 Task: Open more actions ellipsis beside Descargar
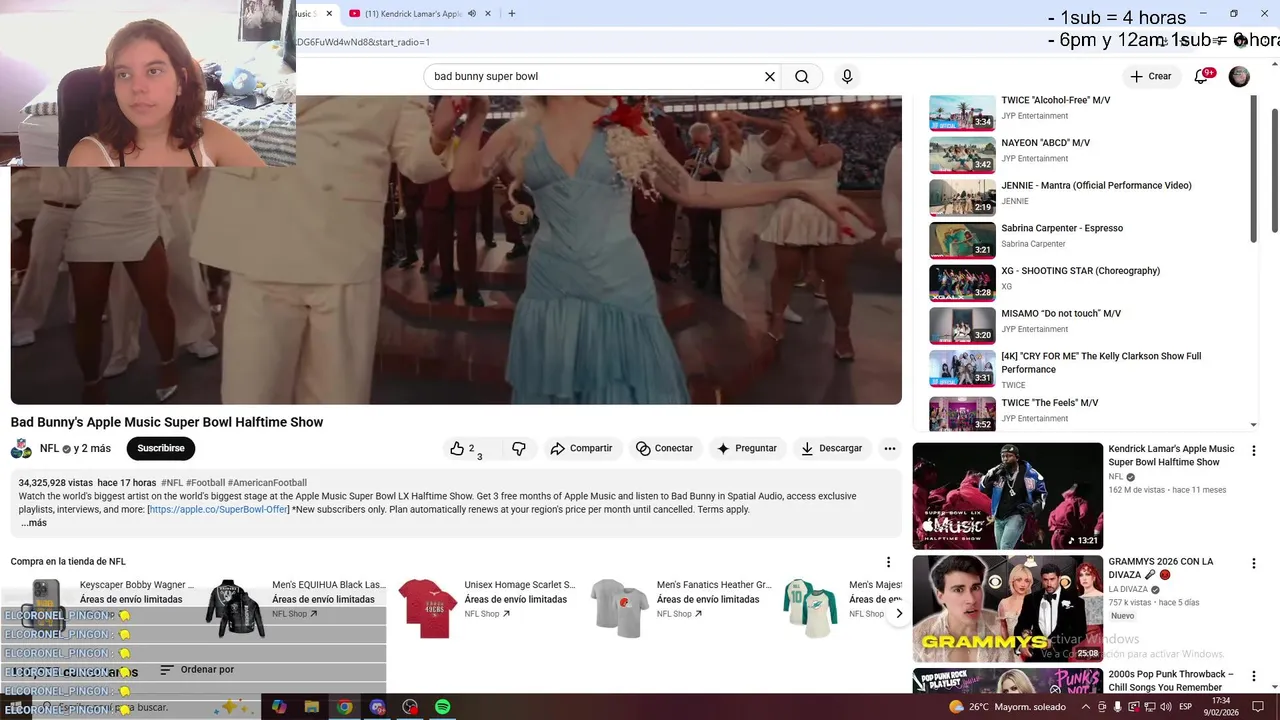point(889,448)
